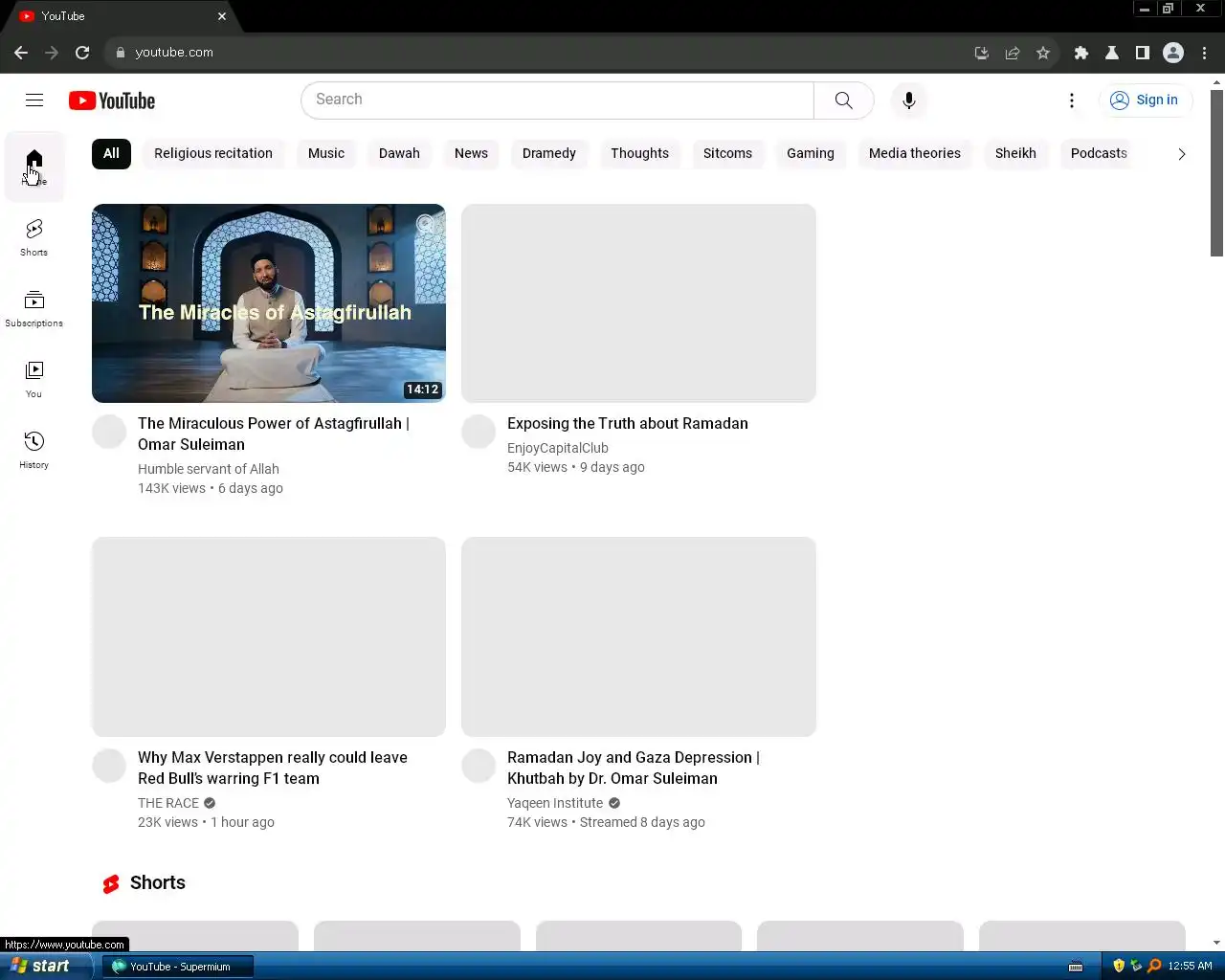The image size is (1225, 980).
Task: Open Shorts in the sidebar
Action: coord(34,237)
